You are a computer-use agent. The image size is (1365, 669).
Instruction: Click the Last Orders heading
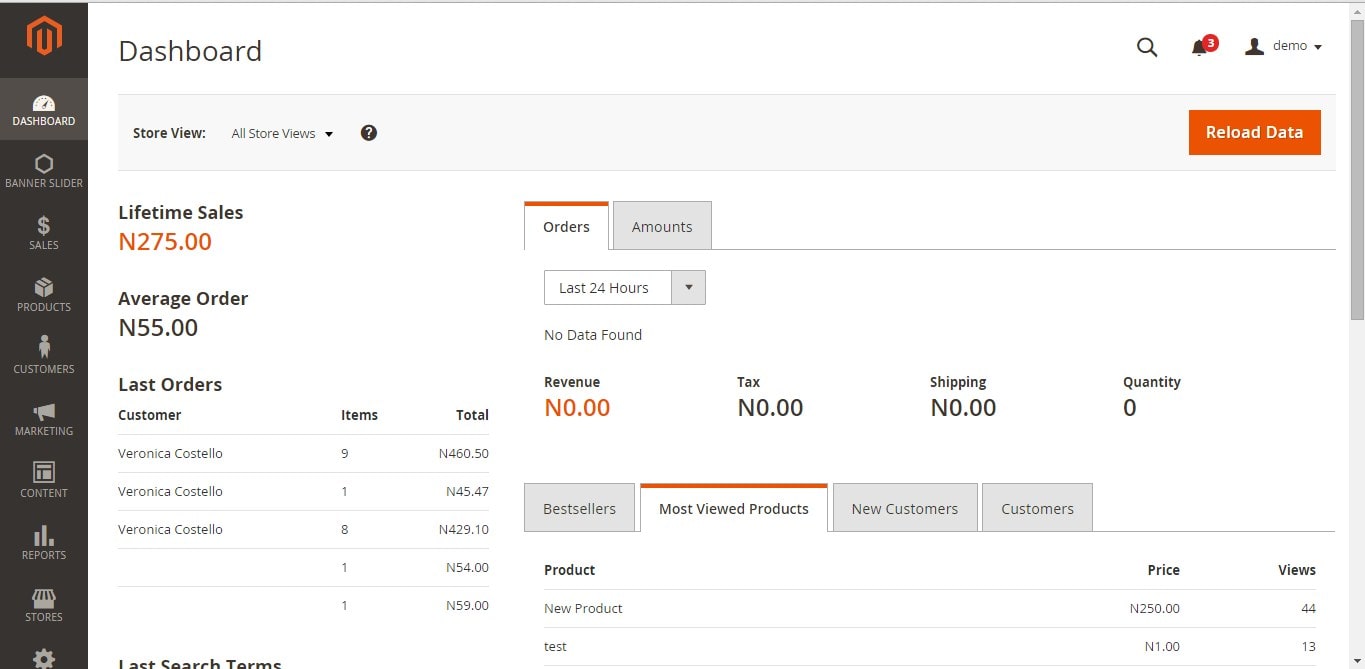click(x=170, y=384)
